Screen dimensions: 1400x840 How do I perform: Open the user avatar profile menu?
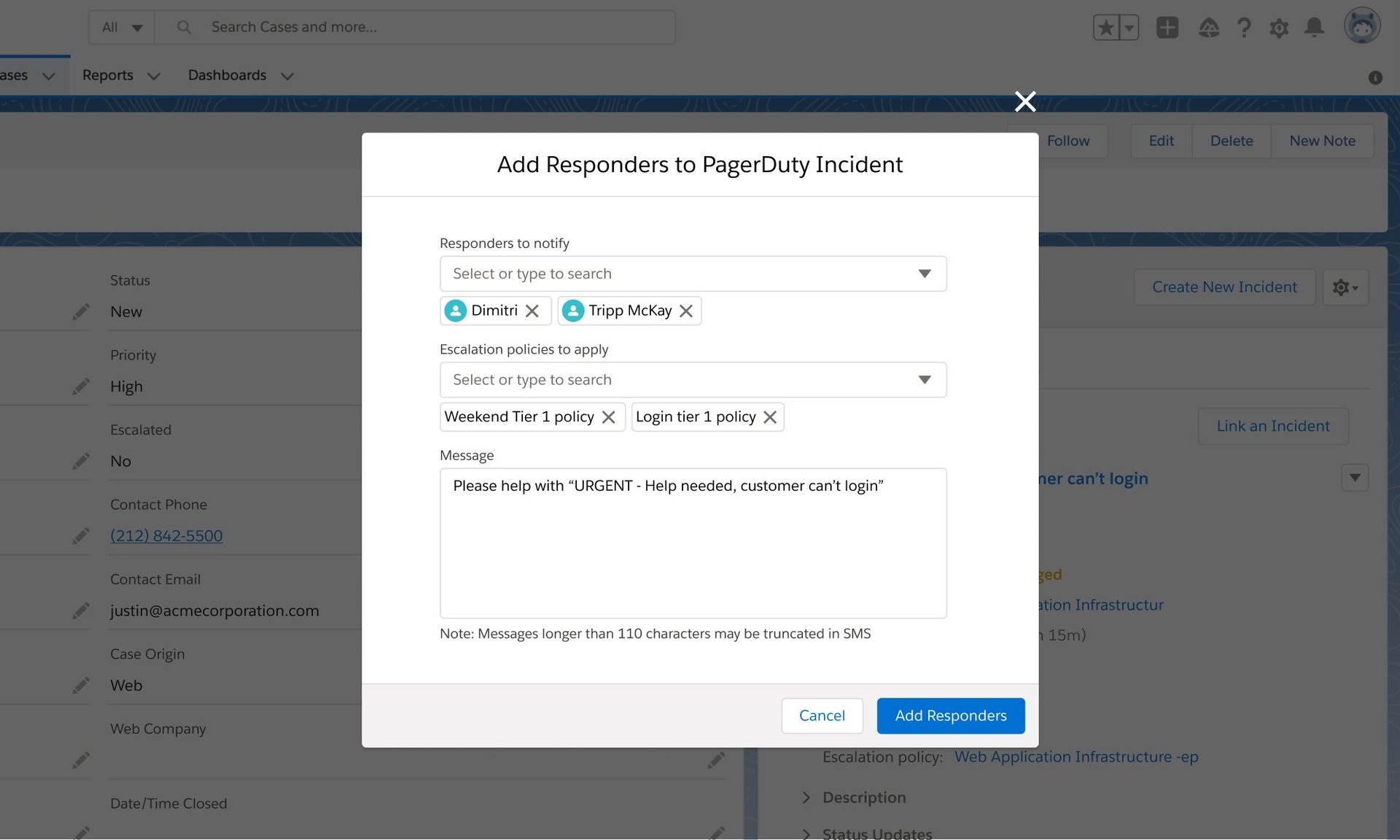[x=1362, y=26]
